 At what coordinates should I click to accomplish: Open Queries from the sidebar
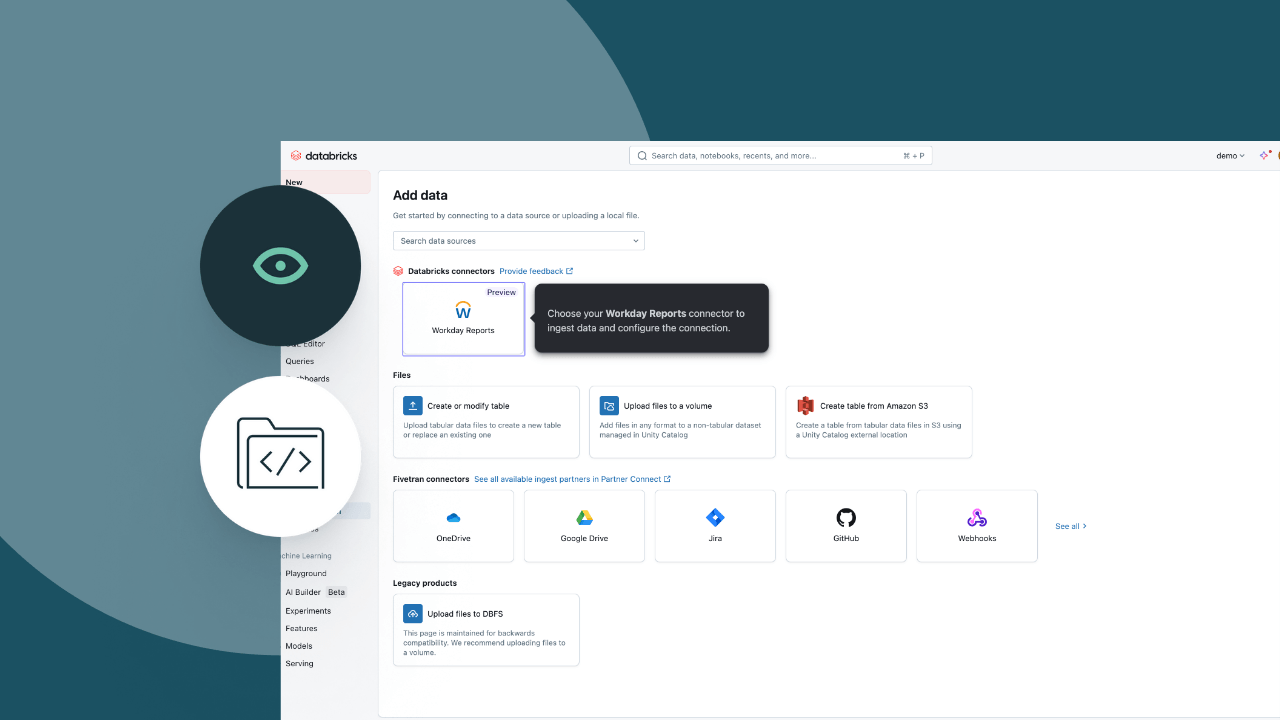click(300, 361)
